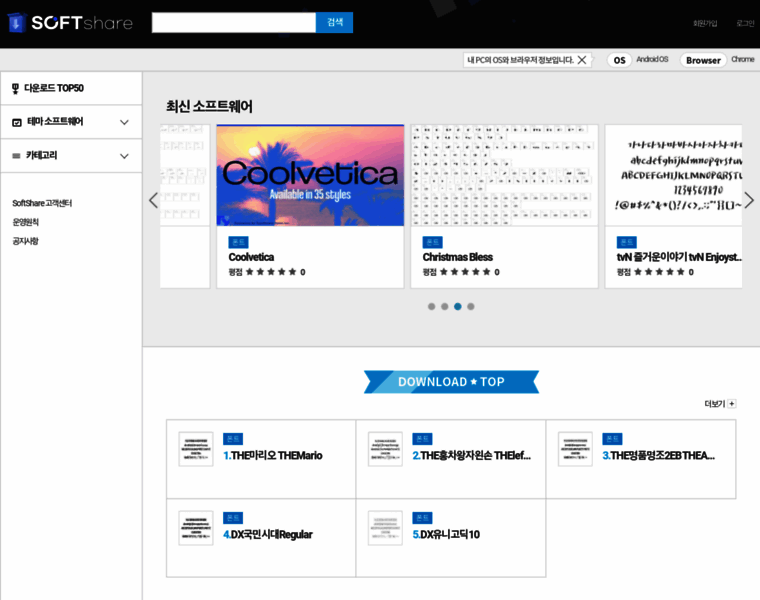The height and width of the screenshot is (600, 760).
Task: Click the star rating of tvN 즐거운이야기
Action: pyautogui.click(x=659, y=272)
